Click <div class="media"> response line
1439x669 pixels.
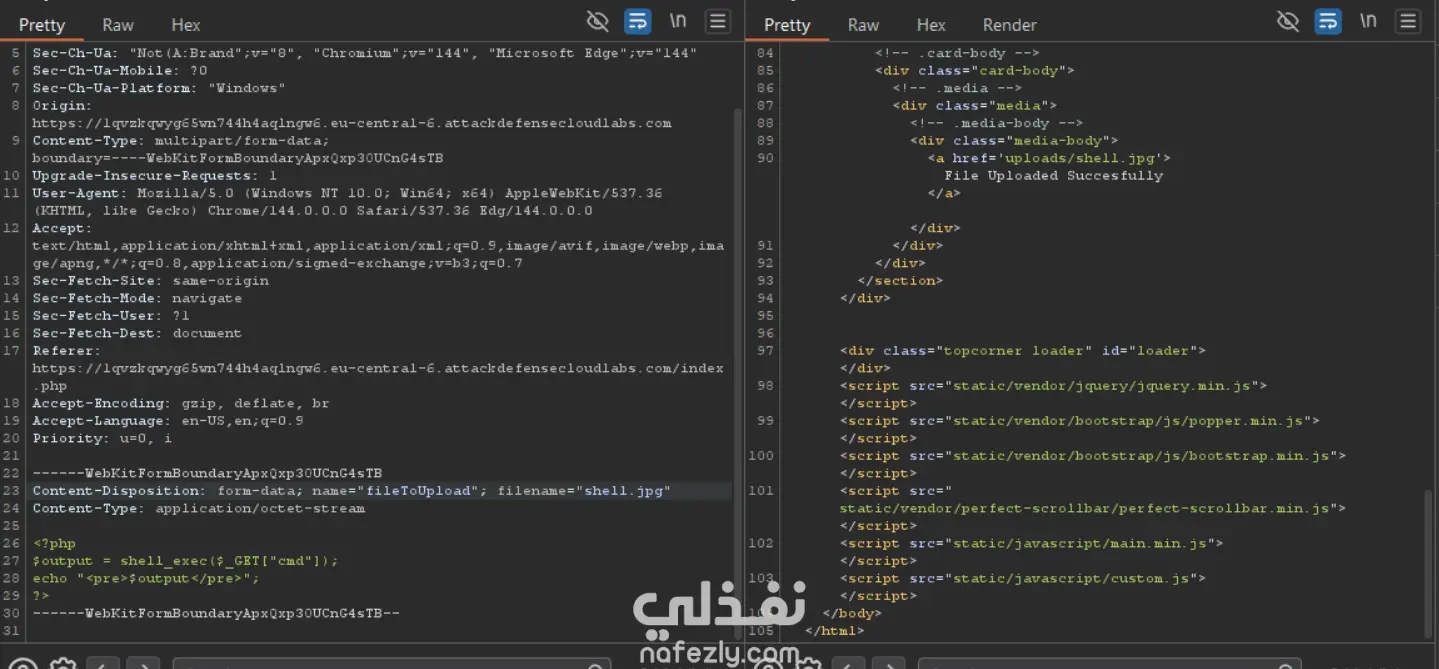[x=975, y=106]
